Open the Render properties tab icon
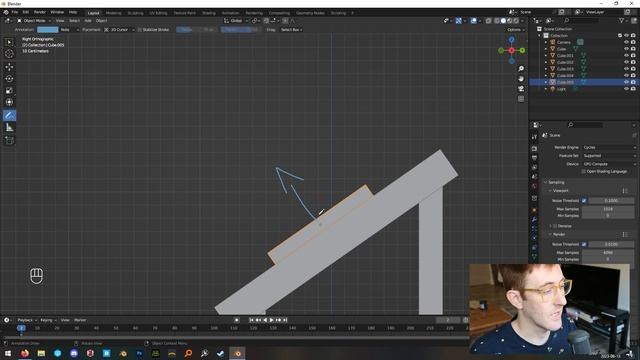 pos(534,148)
